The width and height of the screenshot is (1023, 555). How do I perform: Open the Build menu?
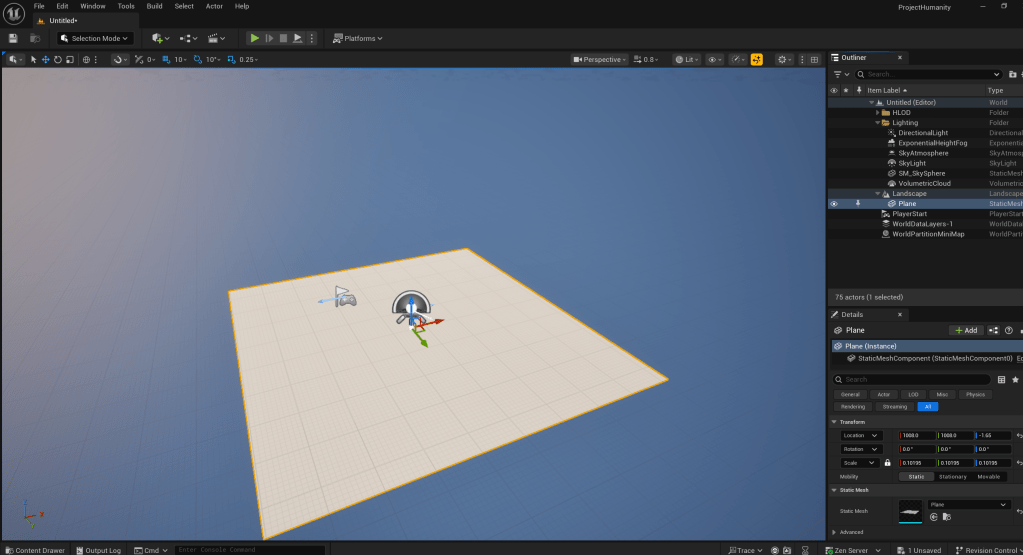154,6
